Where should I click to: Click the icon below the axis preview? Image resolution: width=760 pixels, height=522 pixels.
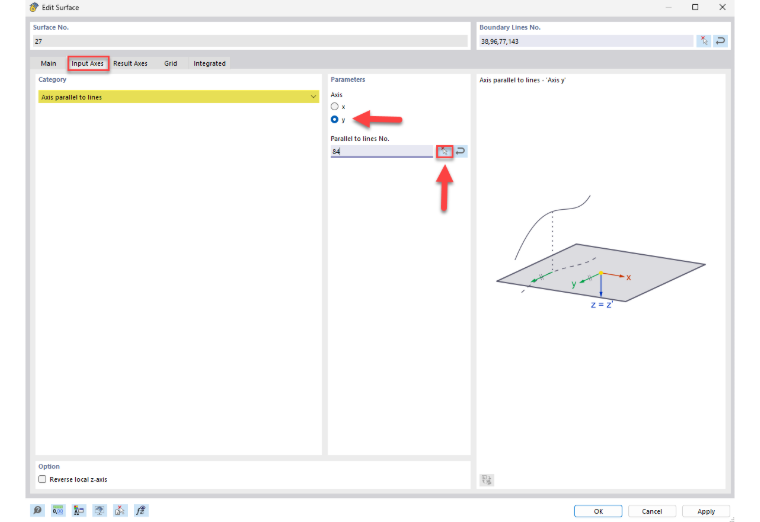(x=487, y=479)
